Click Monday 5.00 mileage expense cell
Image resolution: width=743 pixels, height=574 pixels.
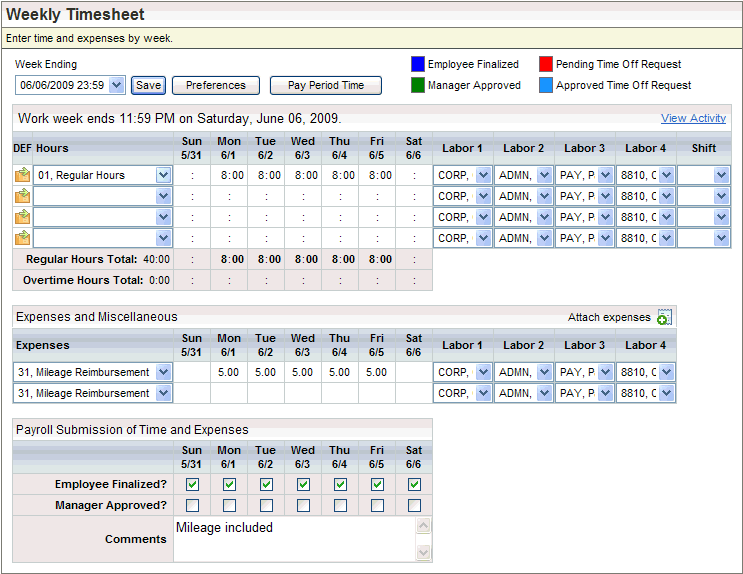[x=229, y=373]
